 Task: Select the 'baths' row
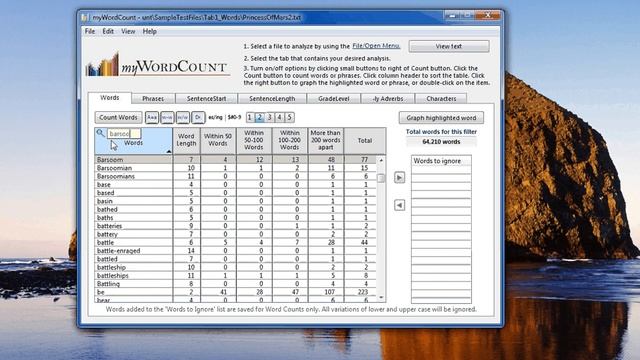(236, 218)
